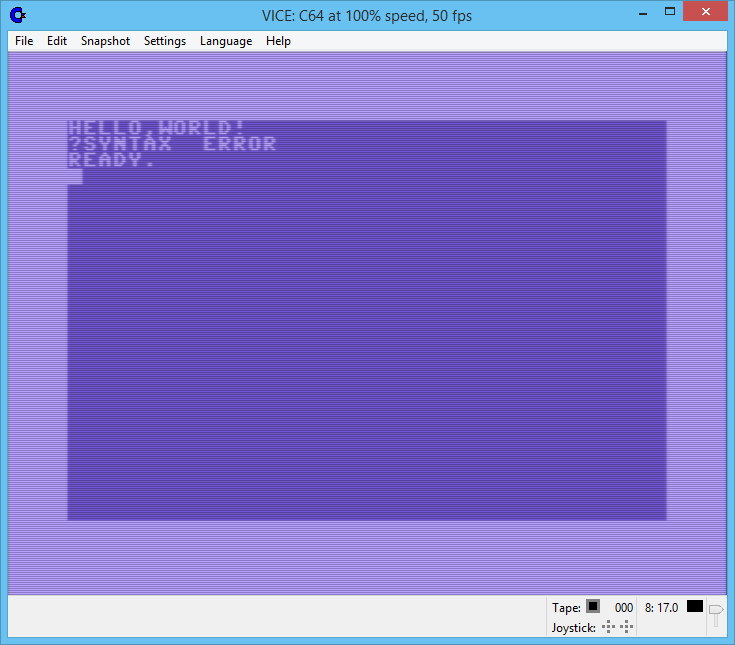Click the Tape: label in status bar

coord(566,608)
